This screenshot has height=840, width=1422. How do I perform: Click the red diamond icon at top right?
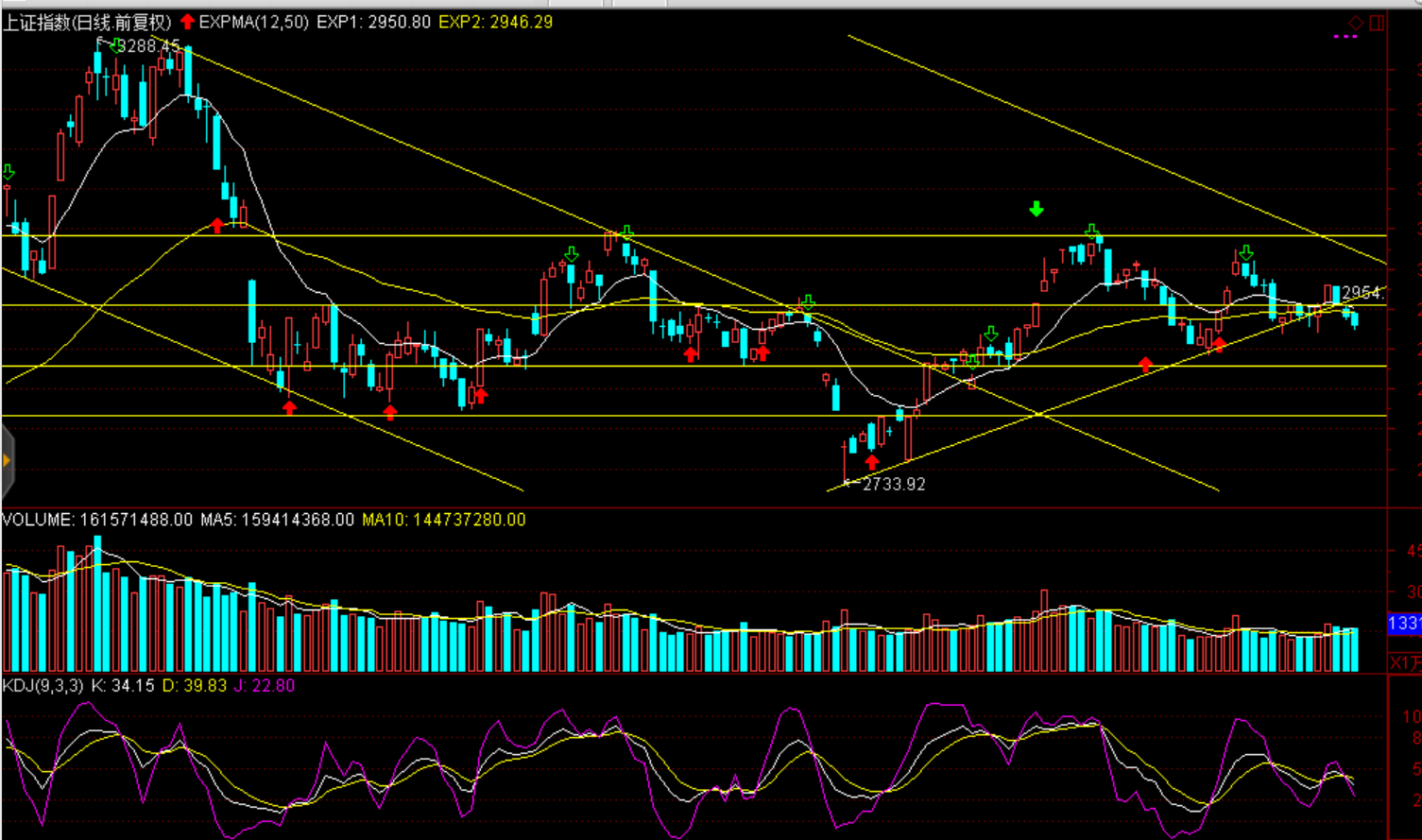click(x=1356, y=23)
